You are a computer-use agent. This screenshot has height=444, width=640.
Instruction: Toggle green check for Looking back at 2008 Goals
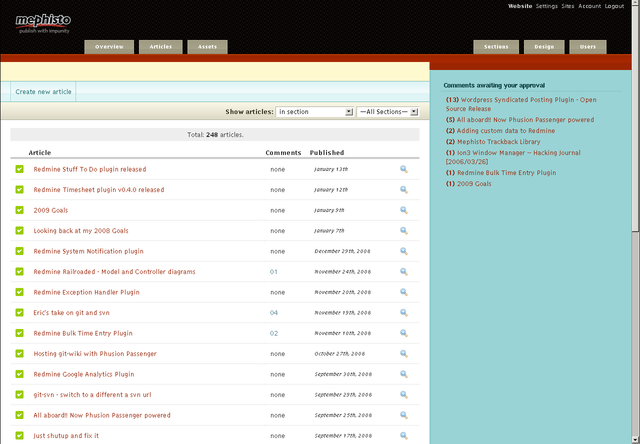click(20, 231)
